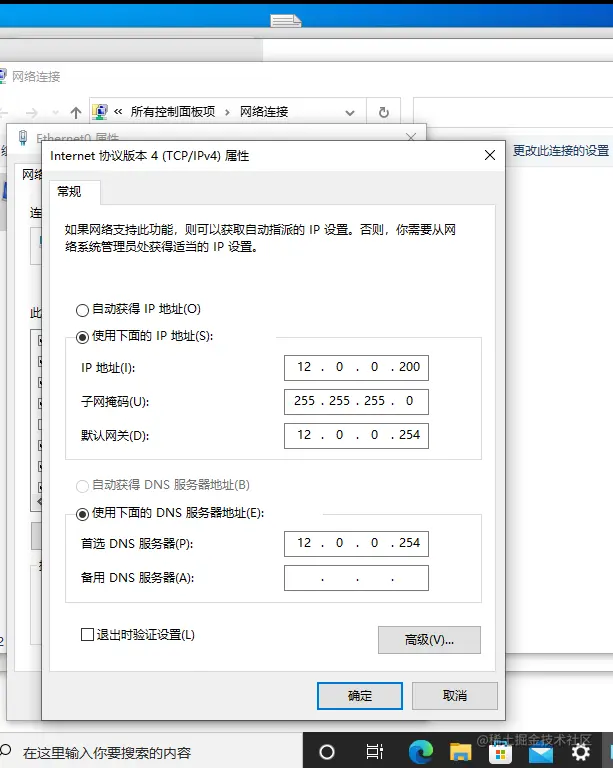Open Mail app from taskbar
The height and width of the screenshot is (768, 613).
pos(541,754)
